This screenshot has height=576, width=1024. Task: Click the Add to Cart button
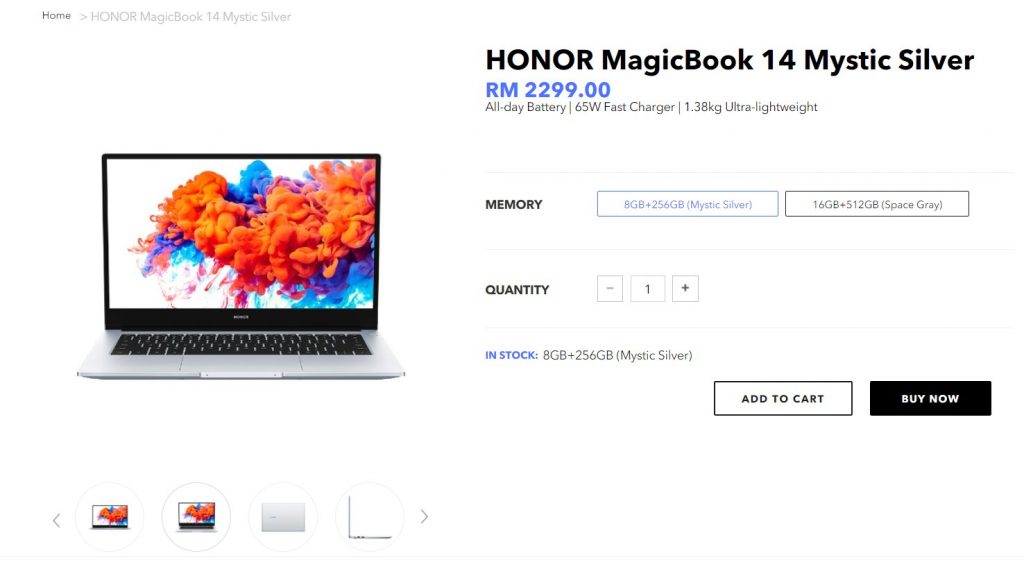click(x=782, y=398)
